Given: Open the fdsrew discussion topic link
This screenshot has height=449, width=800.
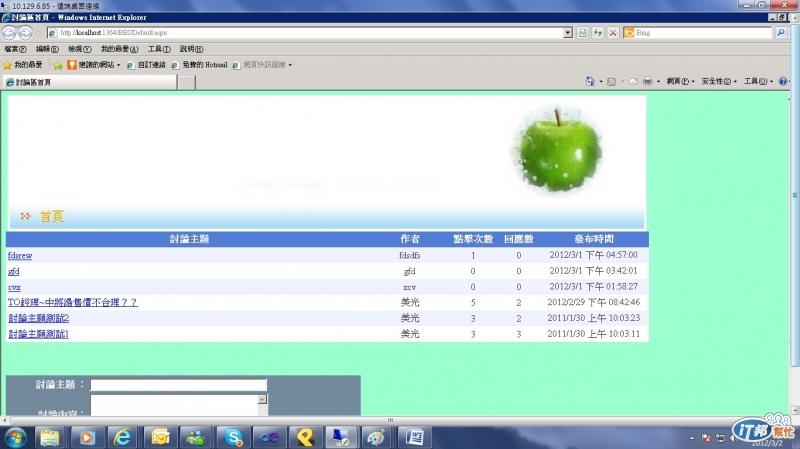Looking at the screenshot, I should pyautogui.click(x=20, y=256).
